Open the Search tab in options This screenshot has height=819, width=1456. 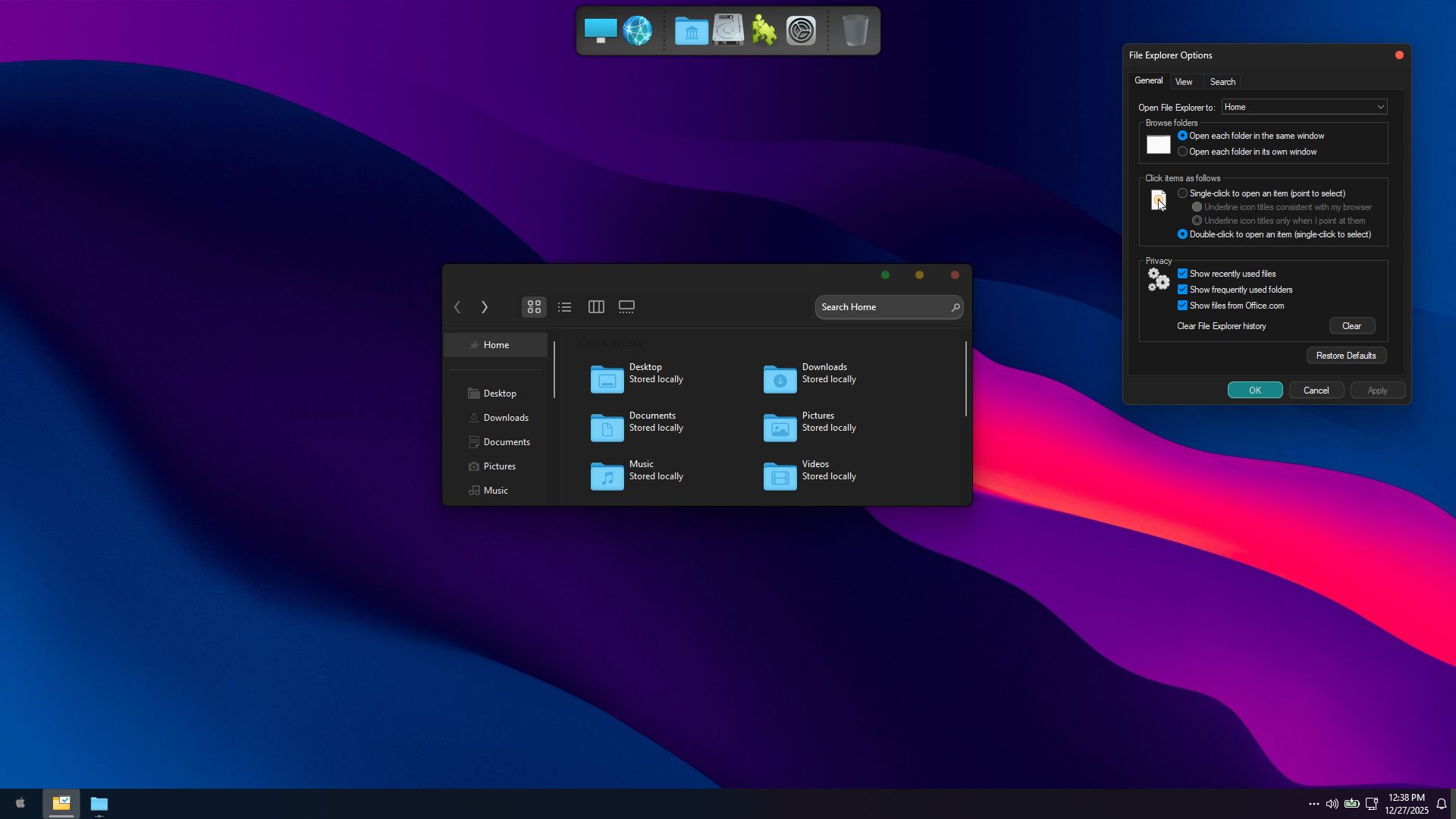tap(1222, 82)
